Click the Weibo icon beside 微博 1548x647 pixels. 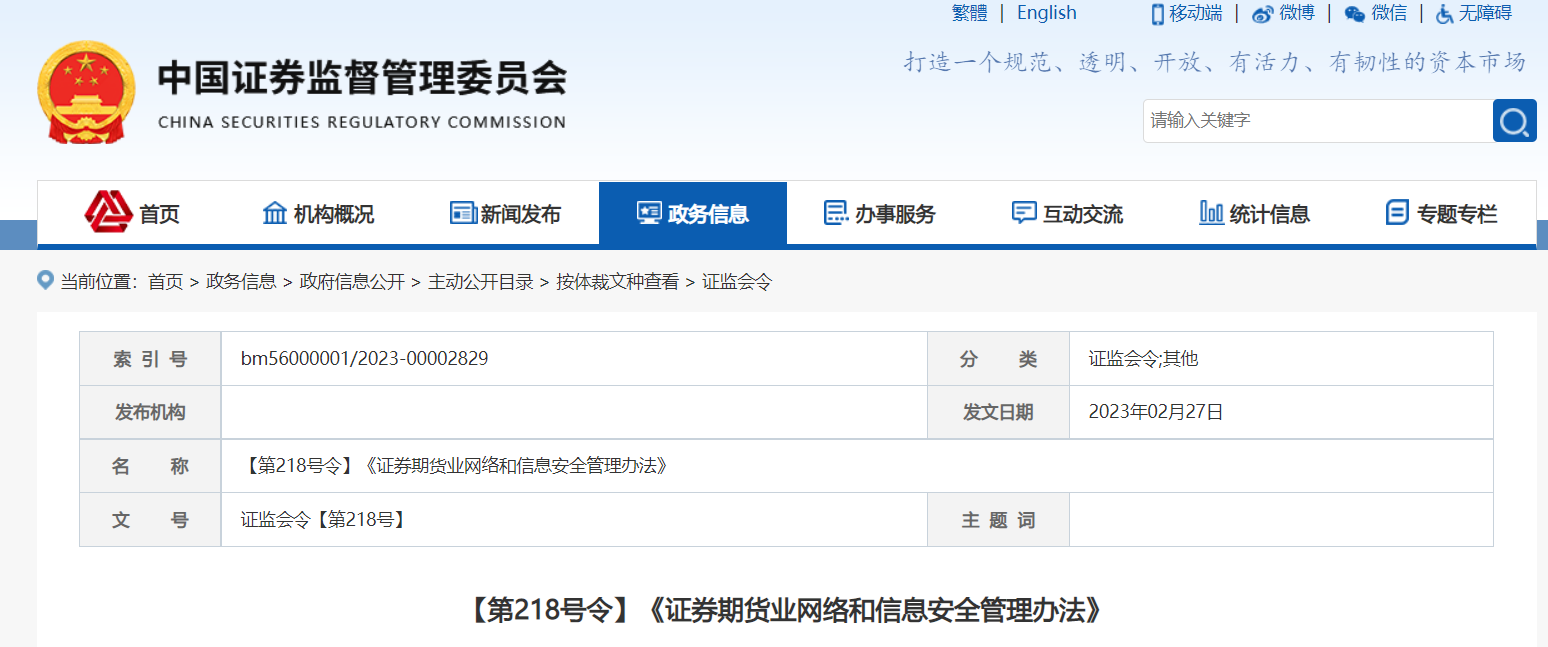(x=1263, y=14)
